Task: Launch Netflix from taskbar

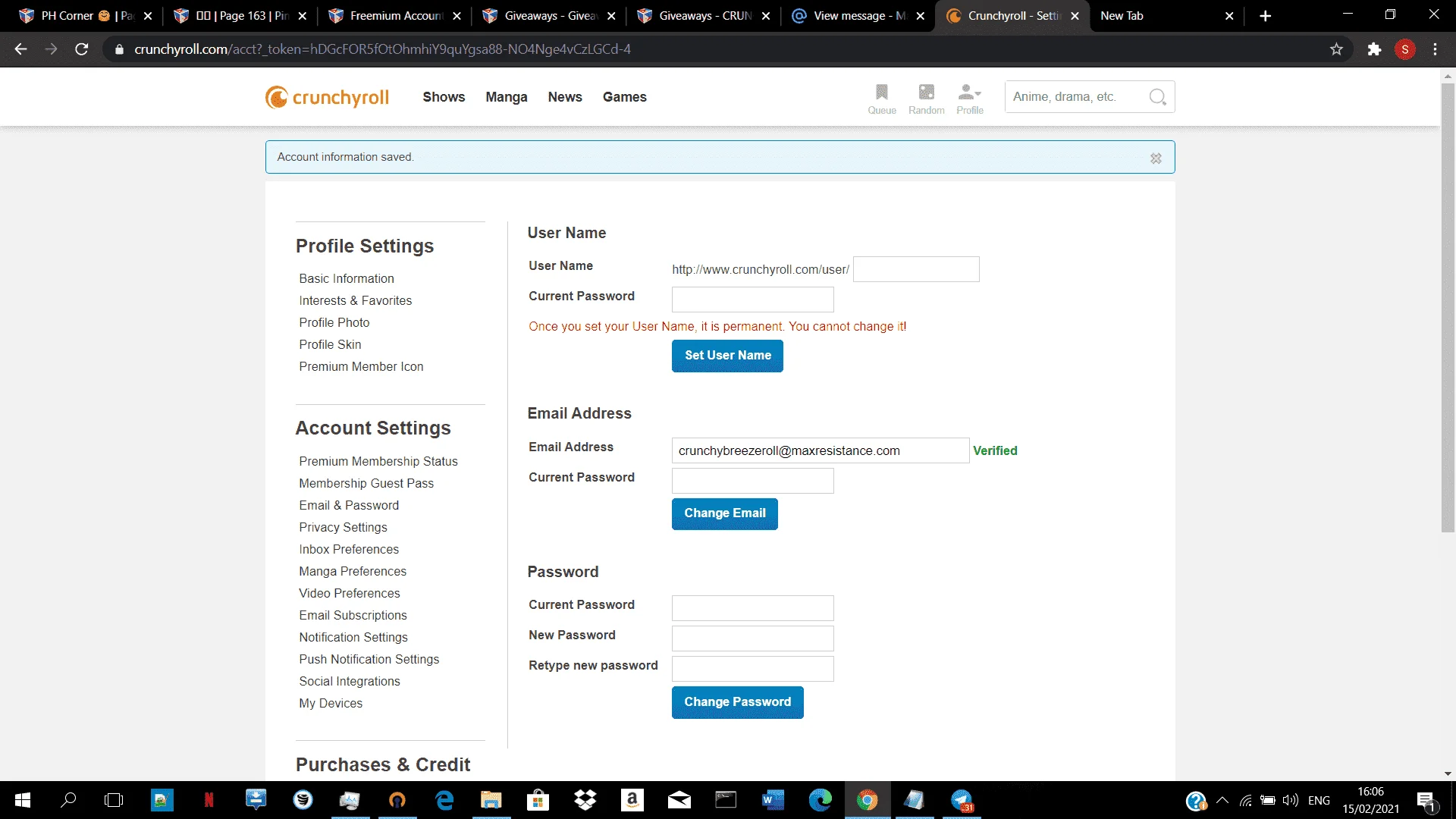Action: point(209,800)
